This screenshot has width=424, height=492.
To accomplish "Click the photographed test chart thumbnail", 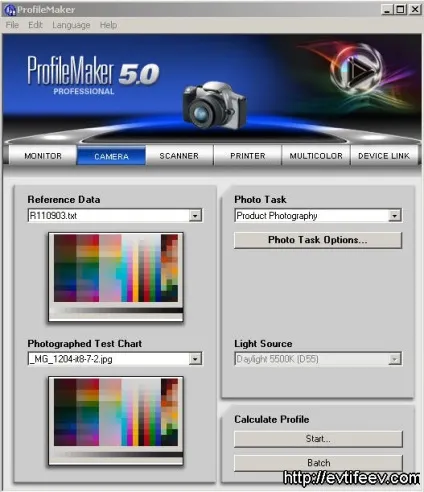I will (116, 421).
